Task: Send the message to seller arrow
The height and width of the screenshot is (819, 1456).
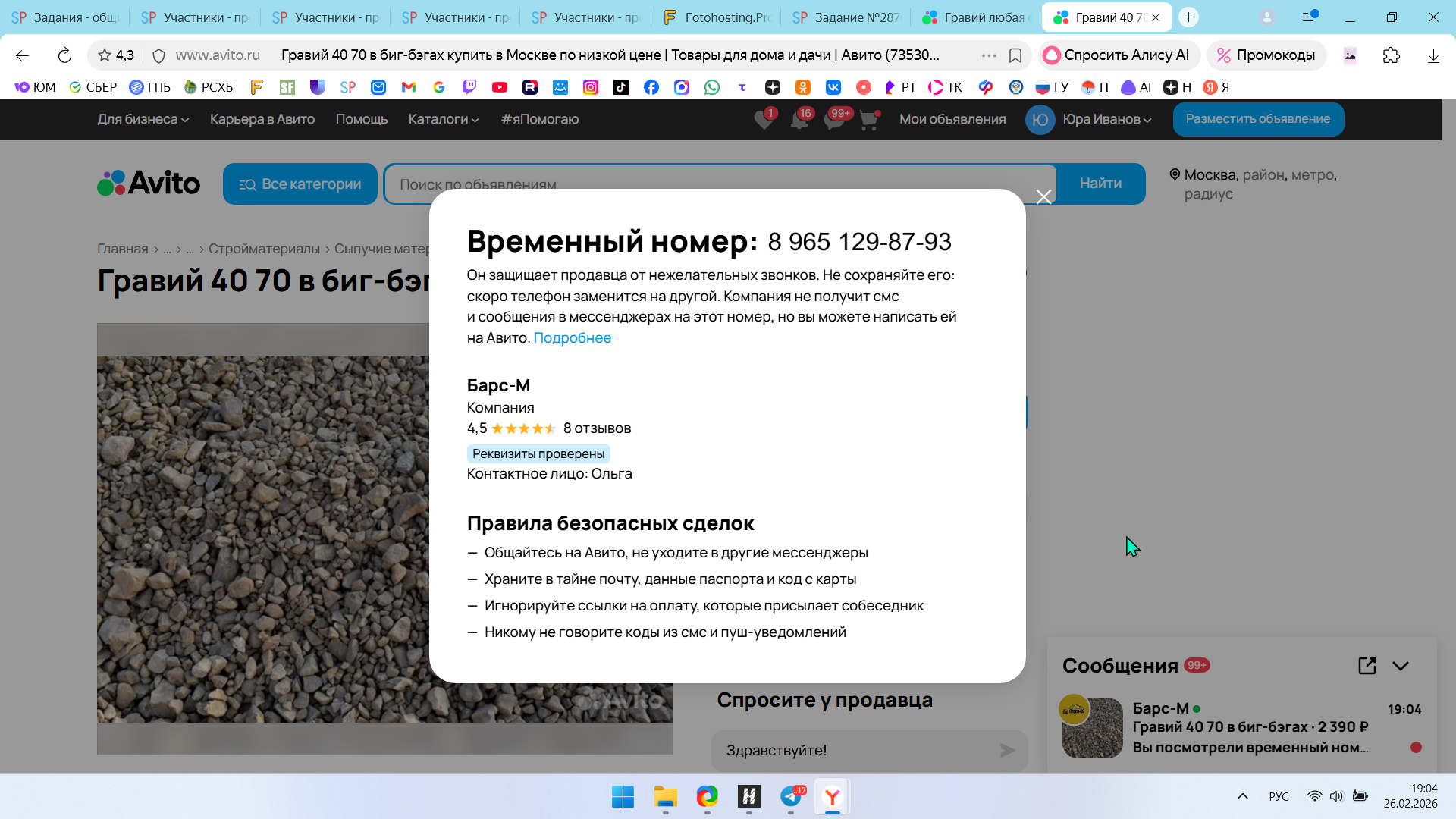Action: tap(1007, 751)
